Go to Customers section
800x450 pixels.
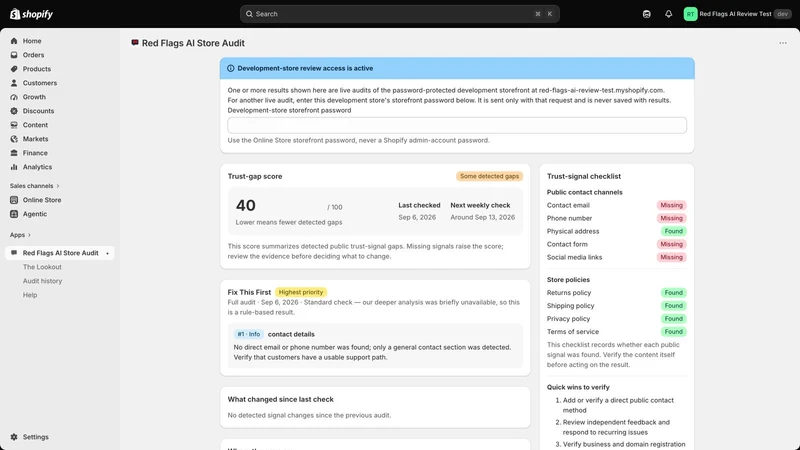click(x=40, y=83)
